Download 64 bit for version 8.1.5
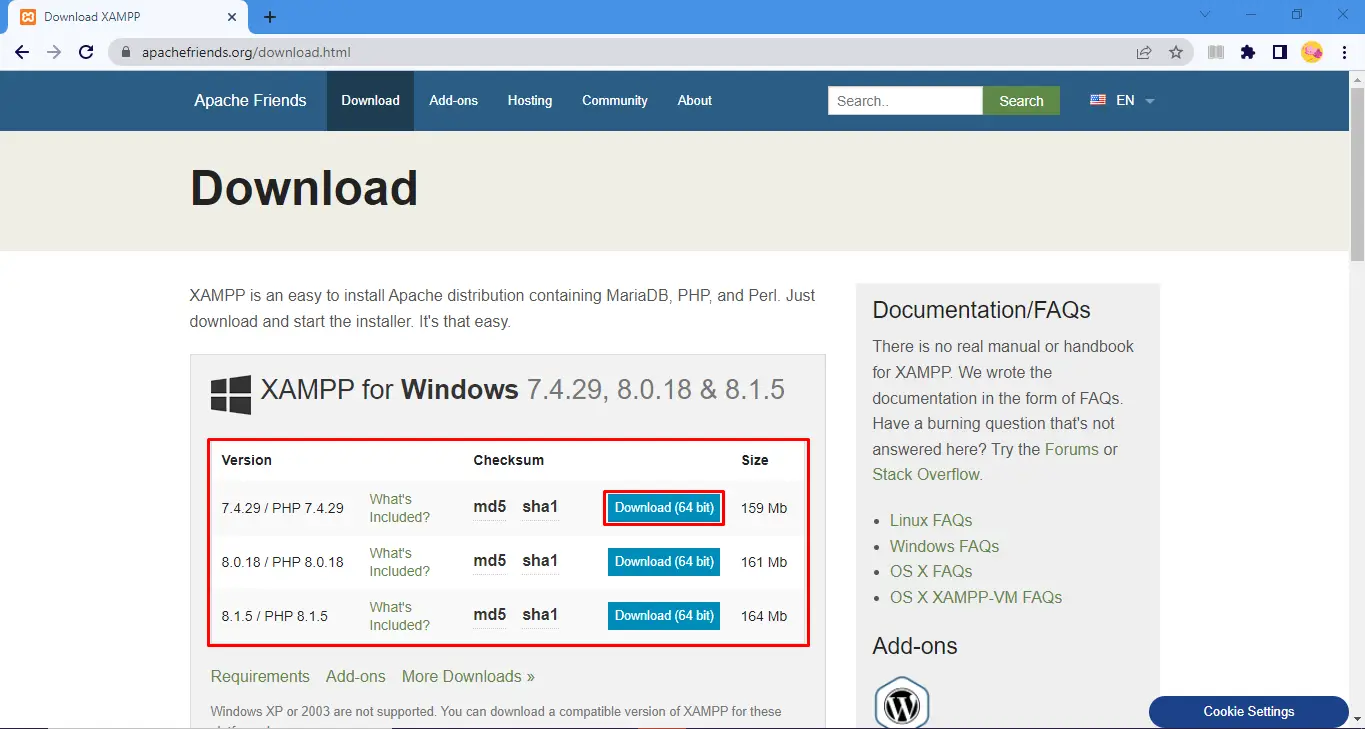 (x=664, y=616)
